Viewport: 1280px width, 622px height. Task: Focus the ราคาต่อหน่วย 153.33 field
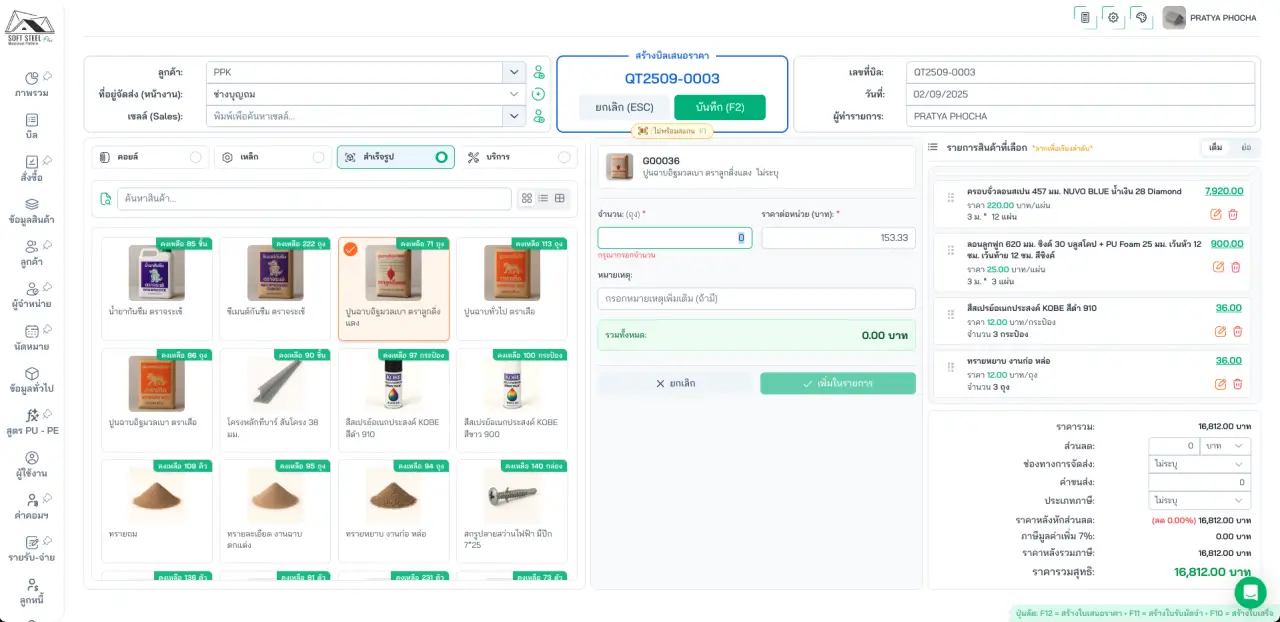coord(838,238)
